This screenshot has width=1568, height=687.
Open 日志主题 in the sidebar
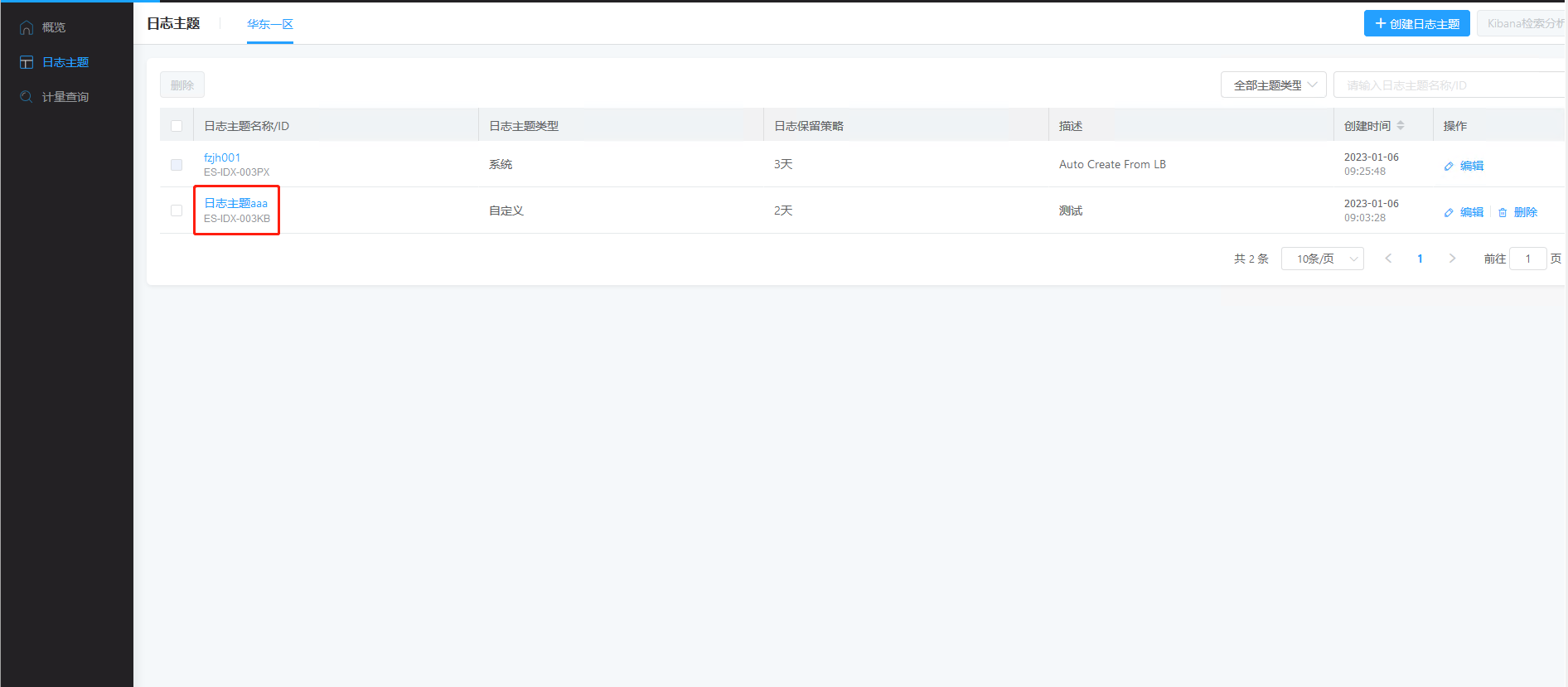pos(65,62)
